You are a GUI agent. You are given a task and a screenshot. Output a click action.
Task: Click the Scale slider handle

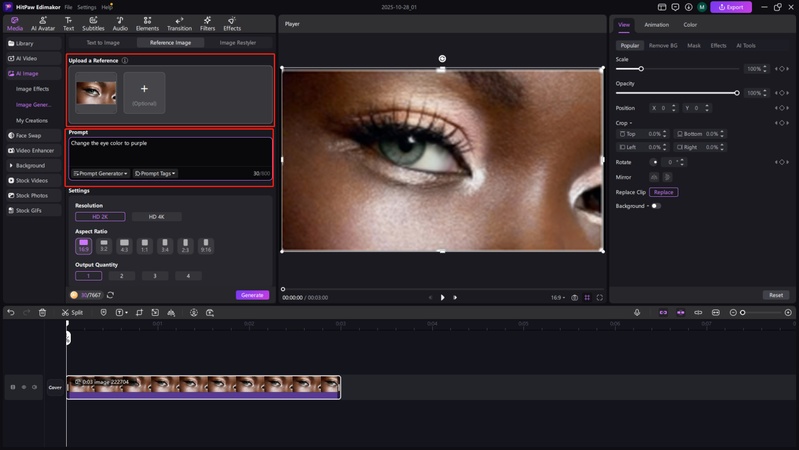click(x=641, y=69)
